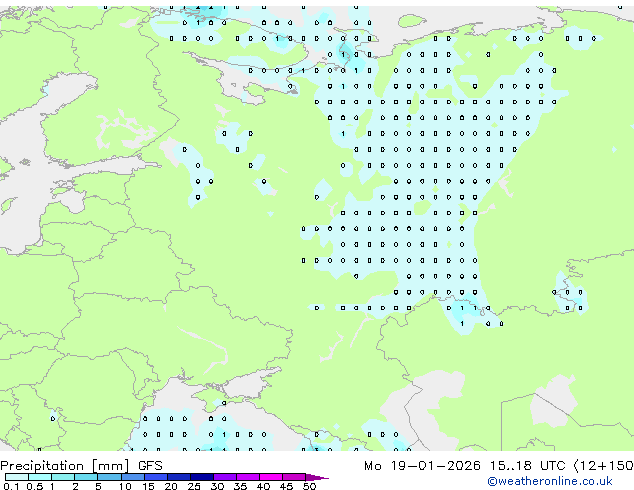Click the '(12+150' forecast offset text

point(603,466)
